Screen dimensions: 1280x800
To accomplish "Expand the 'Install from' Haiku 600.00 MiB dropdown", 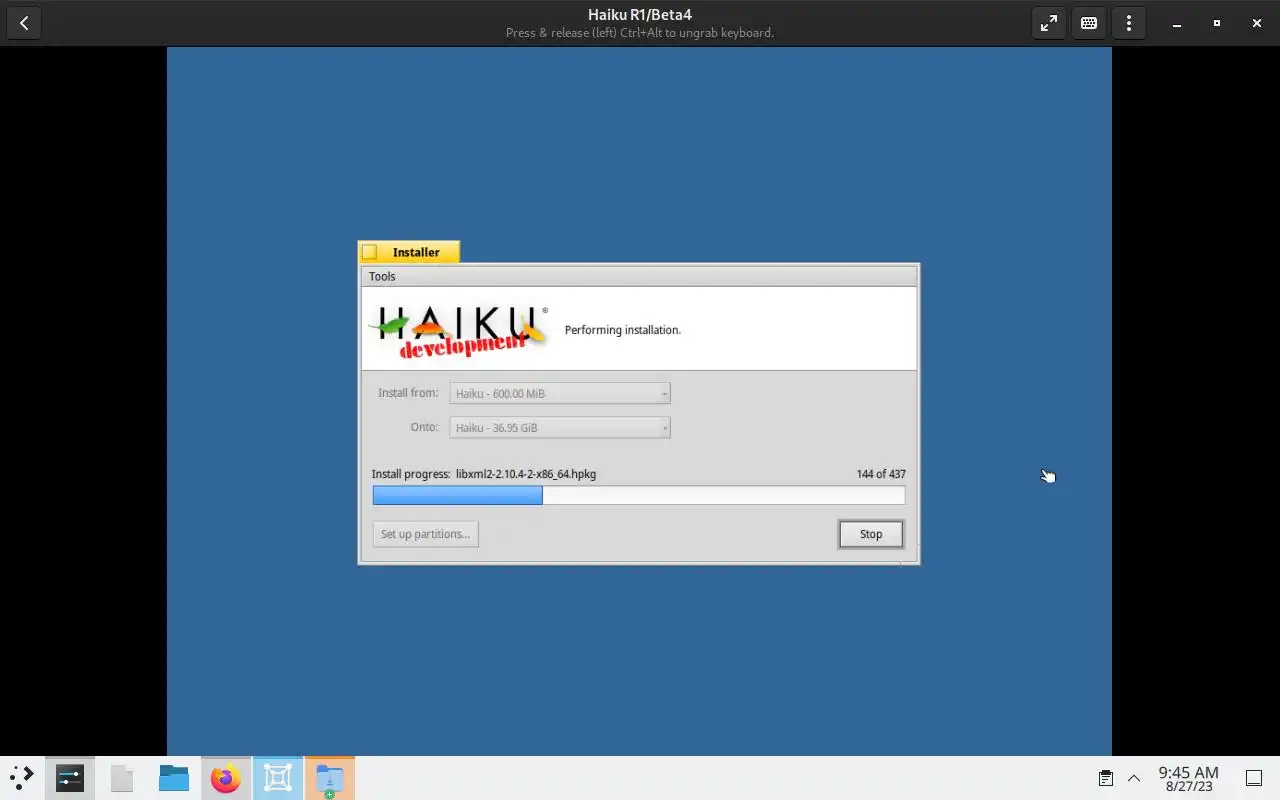I will (560, 393).
